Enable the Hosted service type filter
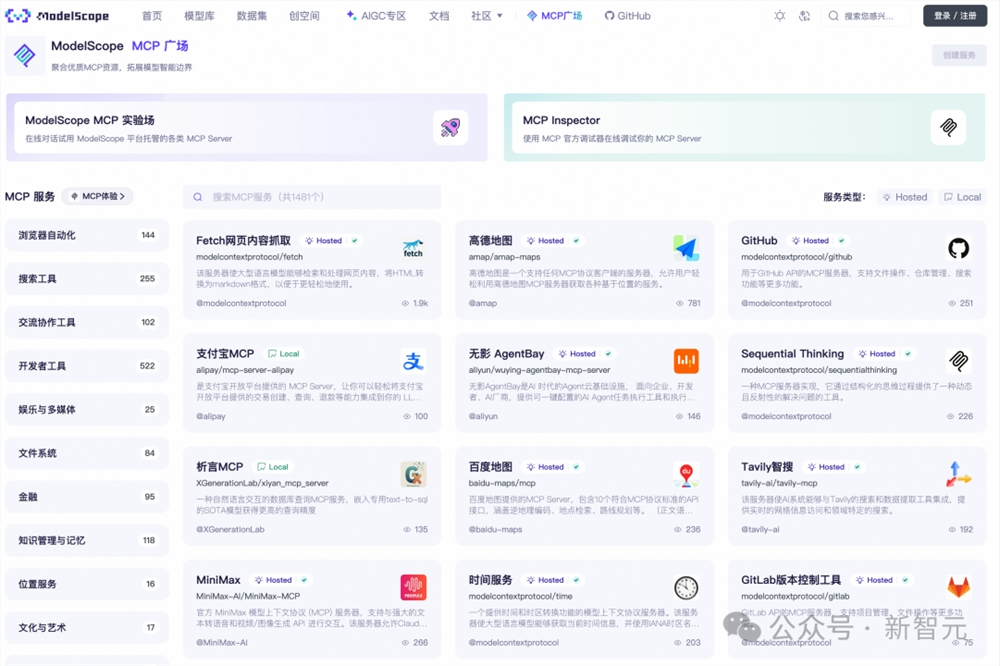This screenshot has width=1000, height=666. coord(904,196)
